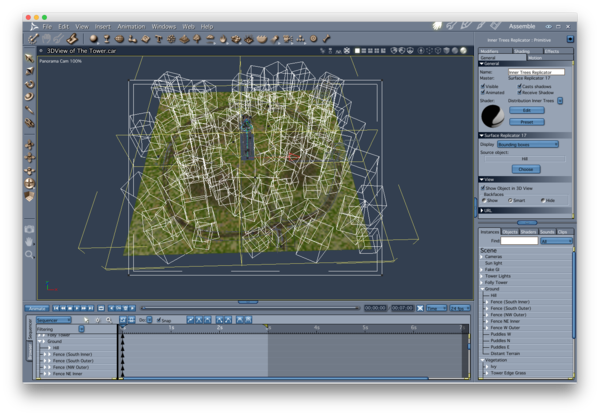Screen dimensions: 600x416
Task: Toggle Receive Shadow checkbox
Action: 520,92
